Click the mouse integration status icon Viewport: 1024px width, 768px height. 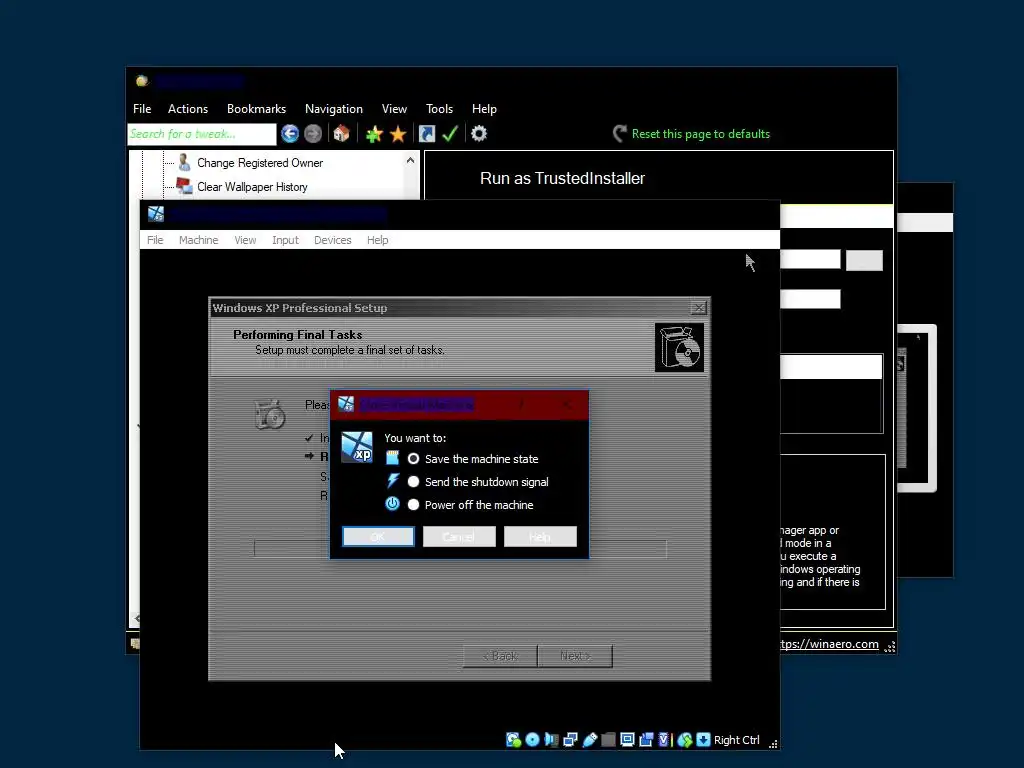[x=684, y=739]
